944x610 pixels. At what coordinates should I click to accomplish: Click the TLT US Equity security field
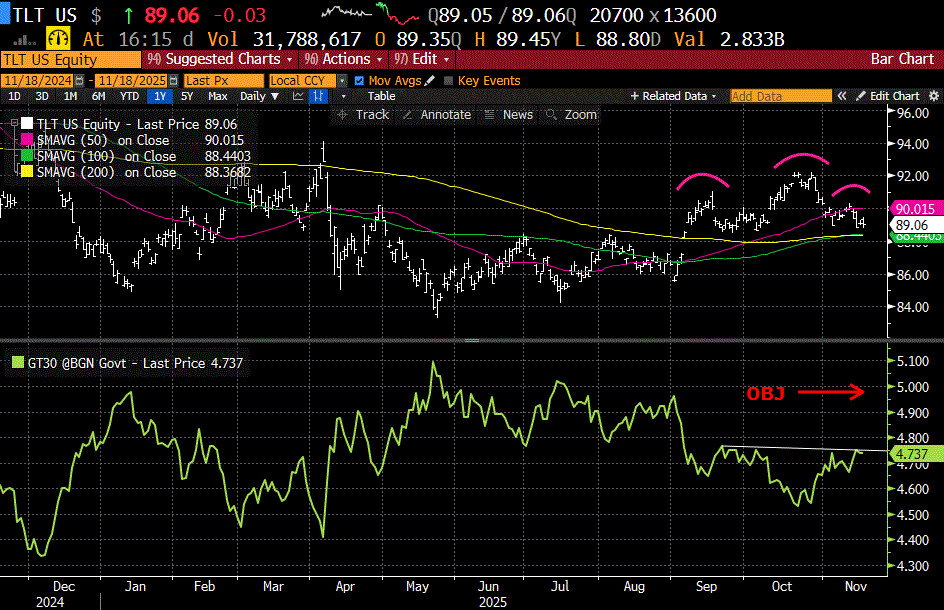(70, 60)
